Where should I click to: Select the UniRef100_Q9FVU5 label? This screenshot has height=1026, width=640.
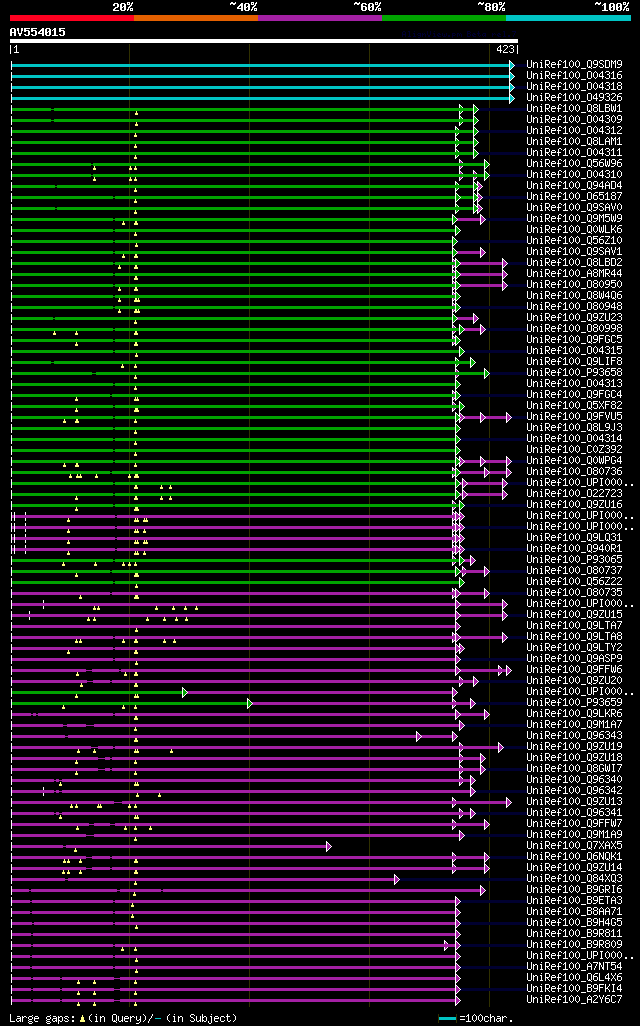pos(575,416)
